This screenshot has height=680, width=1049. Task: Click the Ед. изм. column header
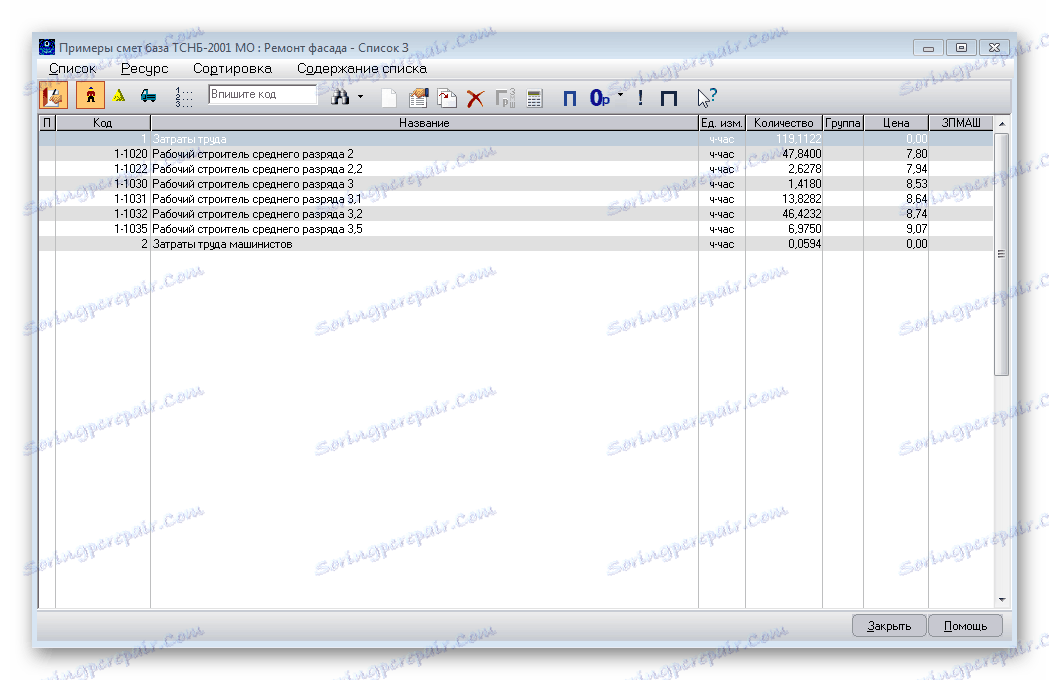722,123
